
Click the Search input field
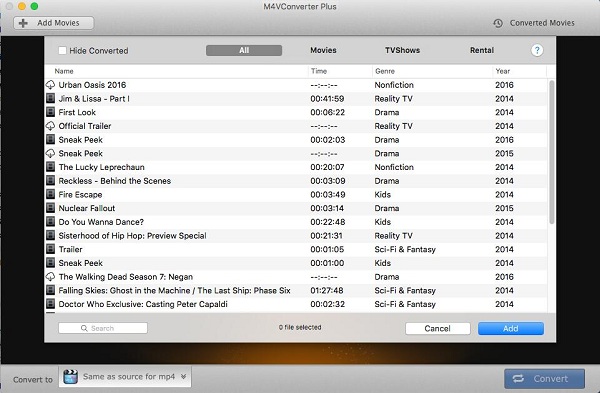[x=103, y=328]
